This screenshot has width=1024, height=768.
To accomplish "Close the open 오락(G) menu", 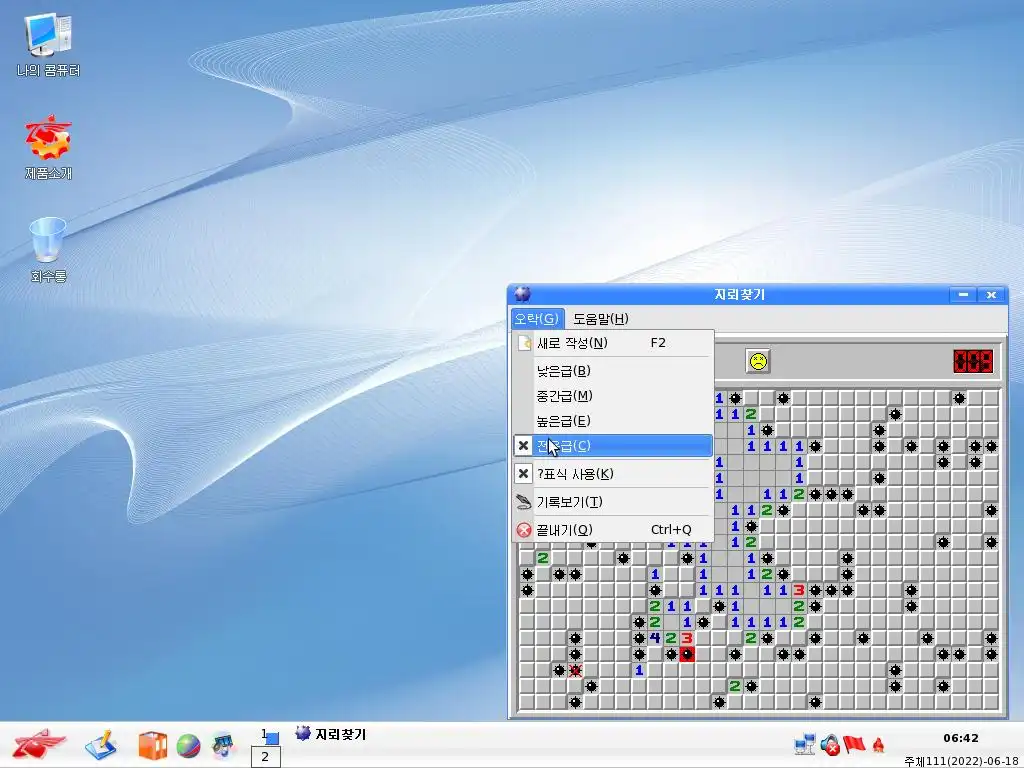I will tap(536, 319).
